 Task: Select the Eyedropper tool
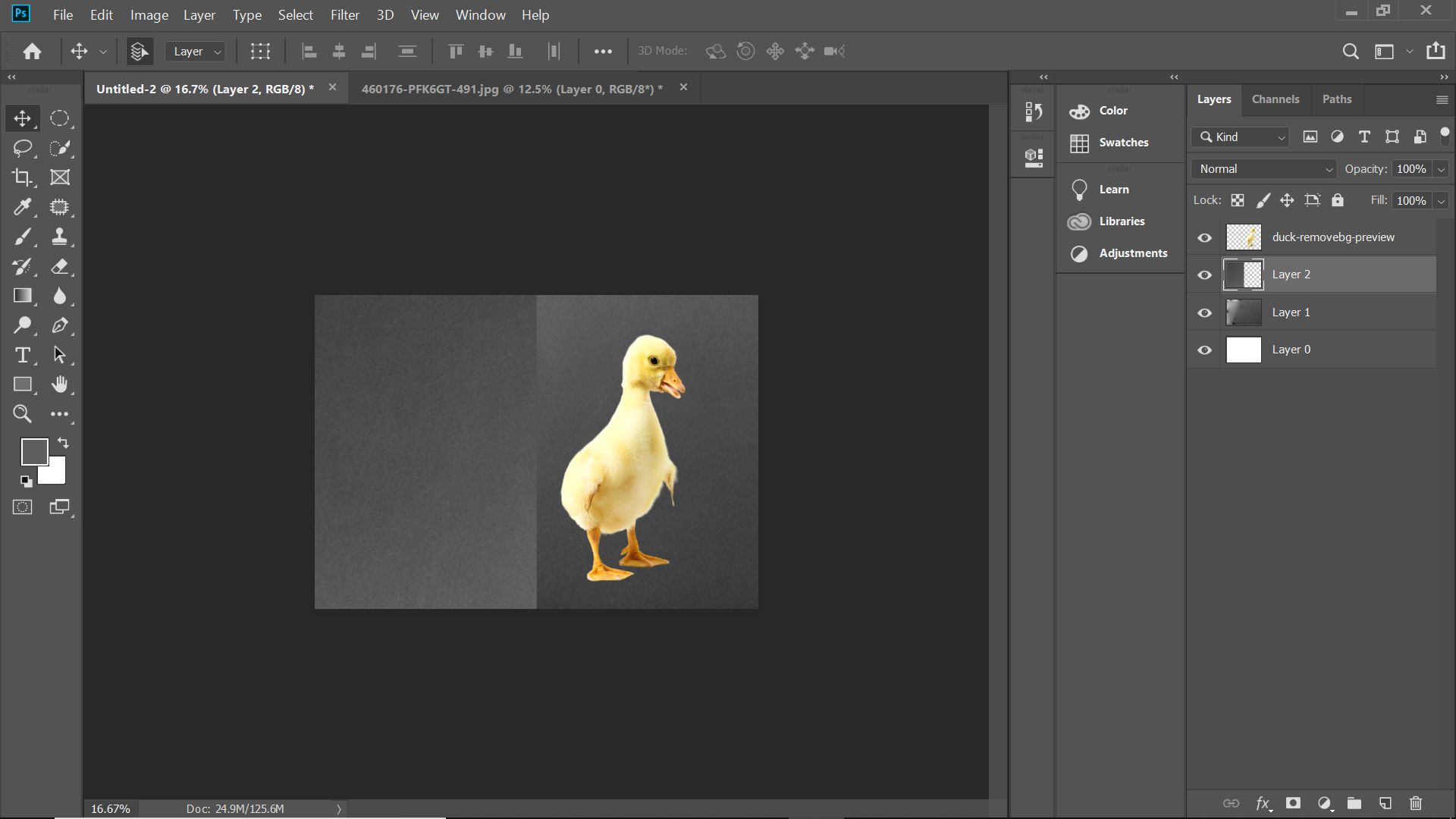[22, 207]
